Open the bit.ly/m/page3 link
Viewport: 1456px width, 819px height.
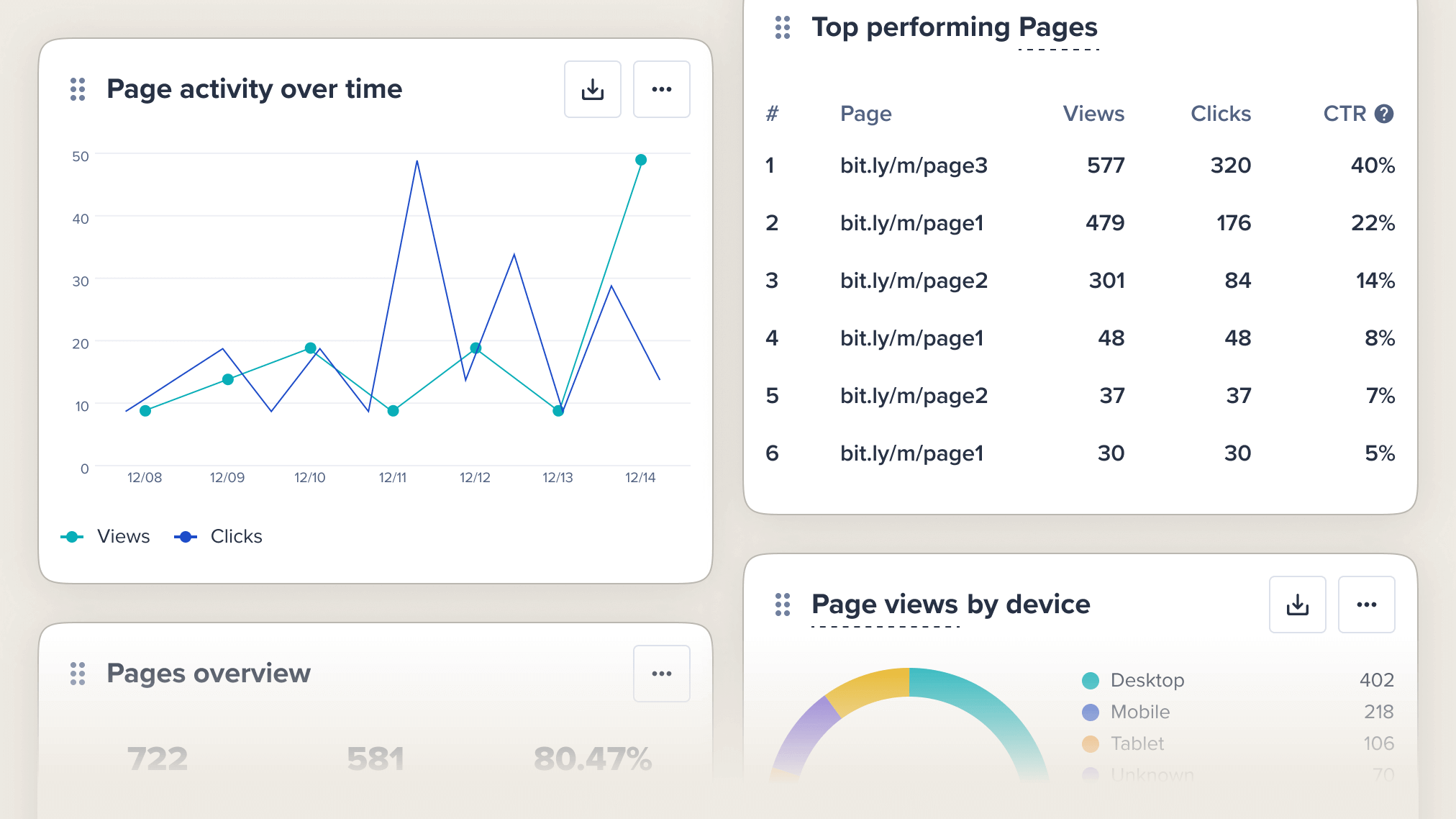click(x=914, y=166)
